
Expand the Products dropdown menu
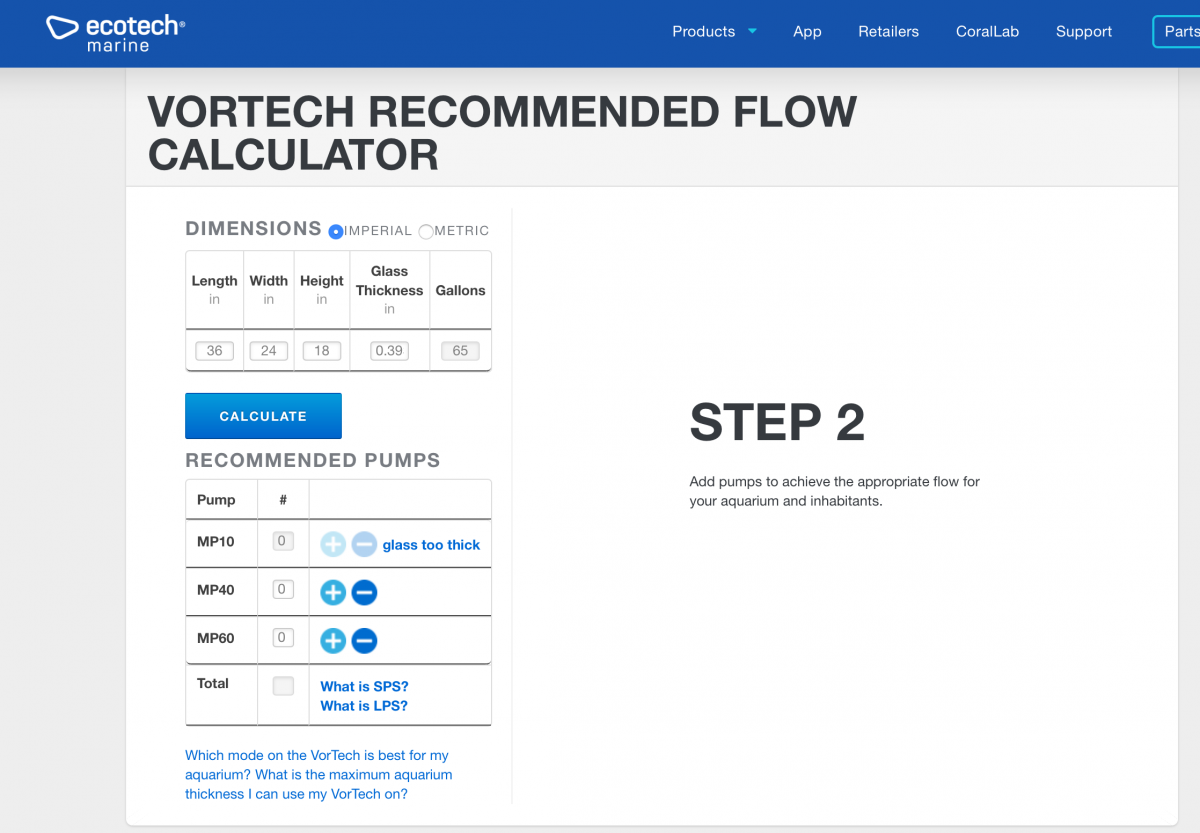click(714, 31)
